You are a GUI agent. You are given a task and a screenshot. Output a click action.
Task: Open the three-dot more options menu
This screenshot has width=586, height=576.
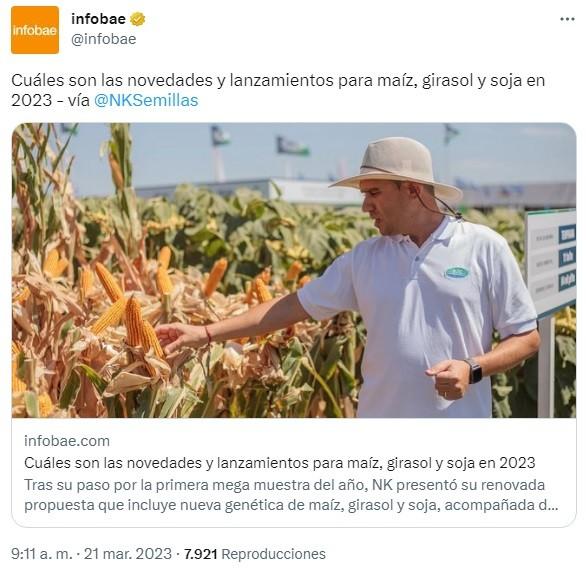(x=567, y=19)
